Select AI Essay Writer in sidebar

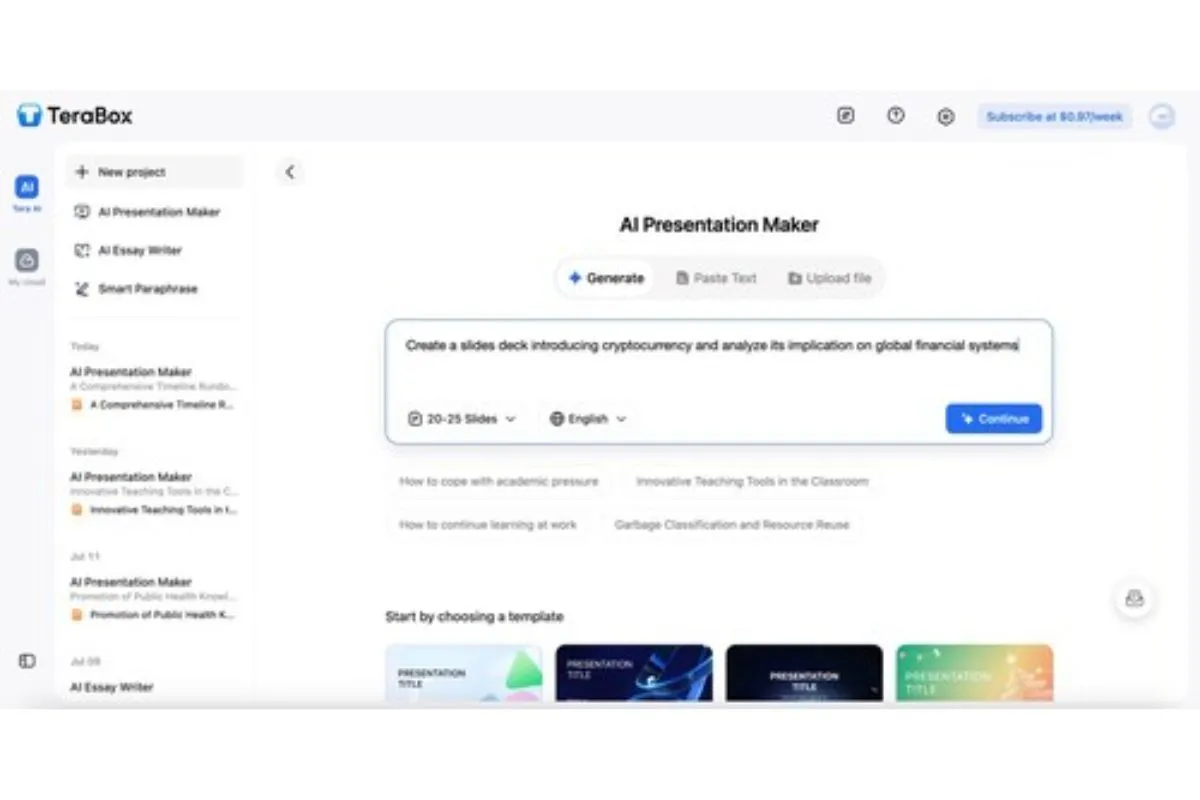139,250
